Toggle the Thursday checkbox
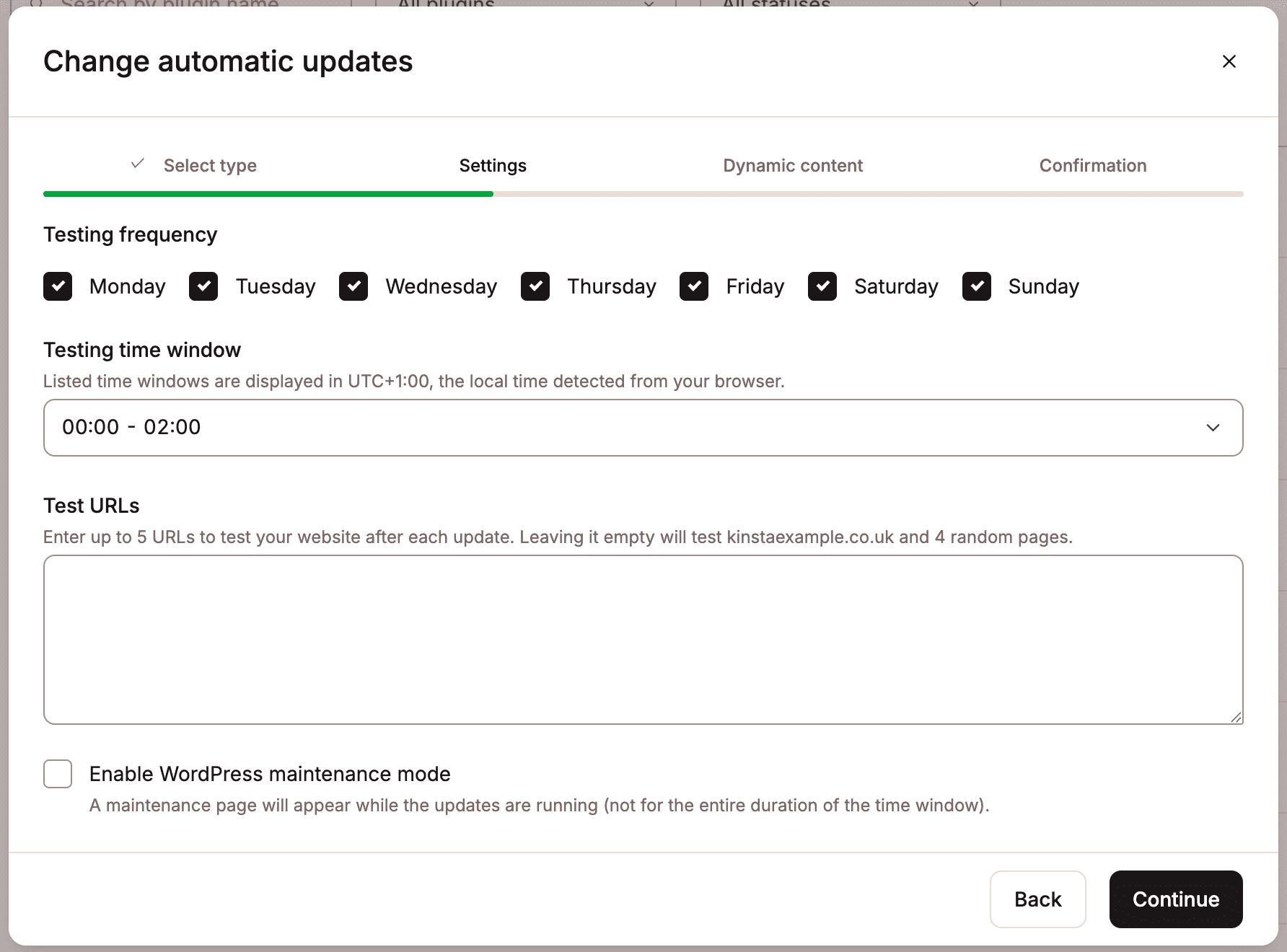The image size is (1287, 952). coord(535,286)
